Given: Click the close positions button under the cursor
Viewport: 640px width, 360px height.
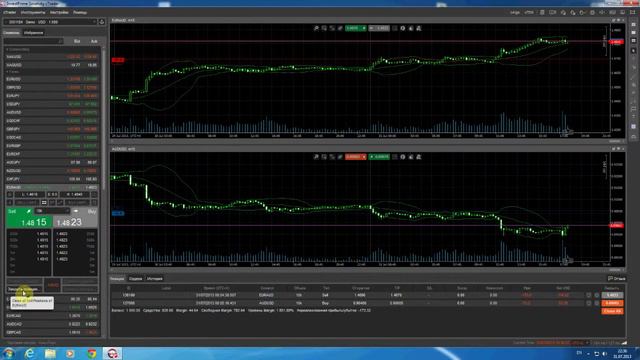Looking at the screenshot, I should pyautogui.click(x=24, y=289).
